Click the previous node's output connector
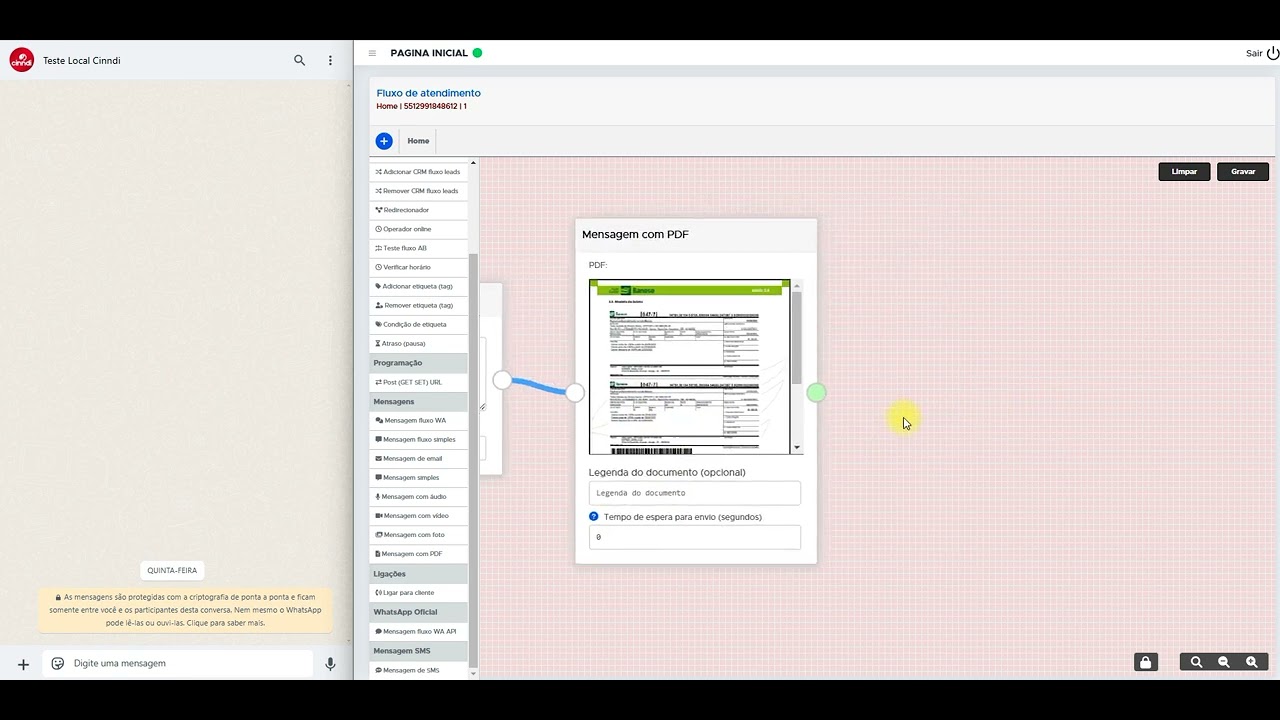Screen dimensions: 1280x720 tap(502, 380)
